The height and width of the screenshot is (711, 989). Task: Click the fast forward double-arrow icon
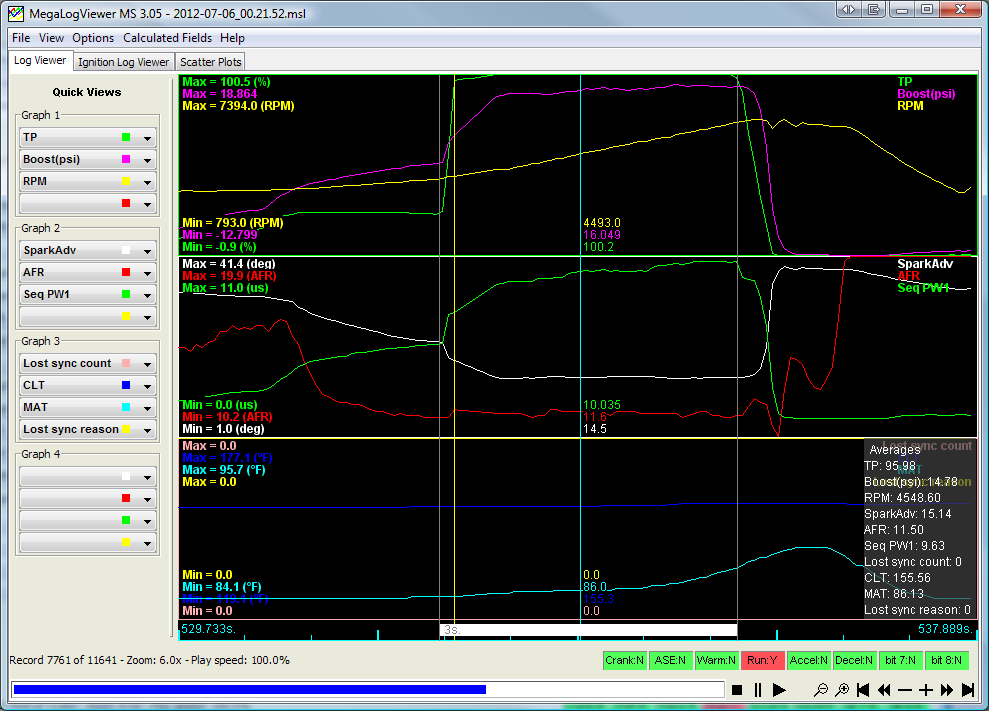pyautogui.click(x=947, y=690)
